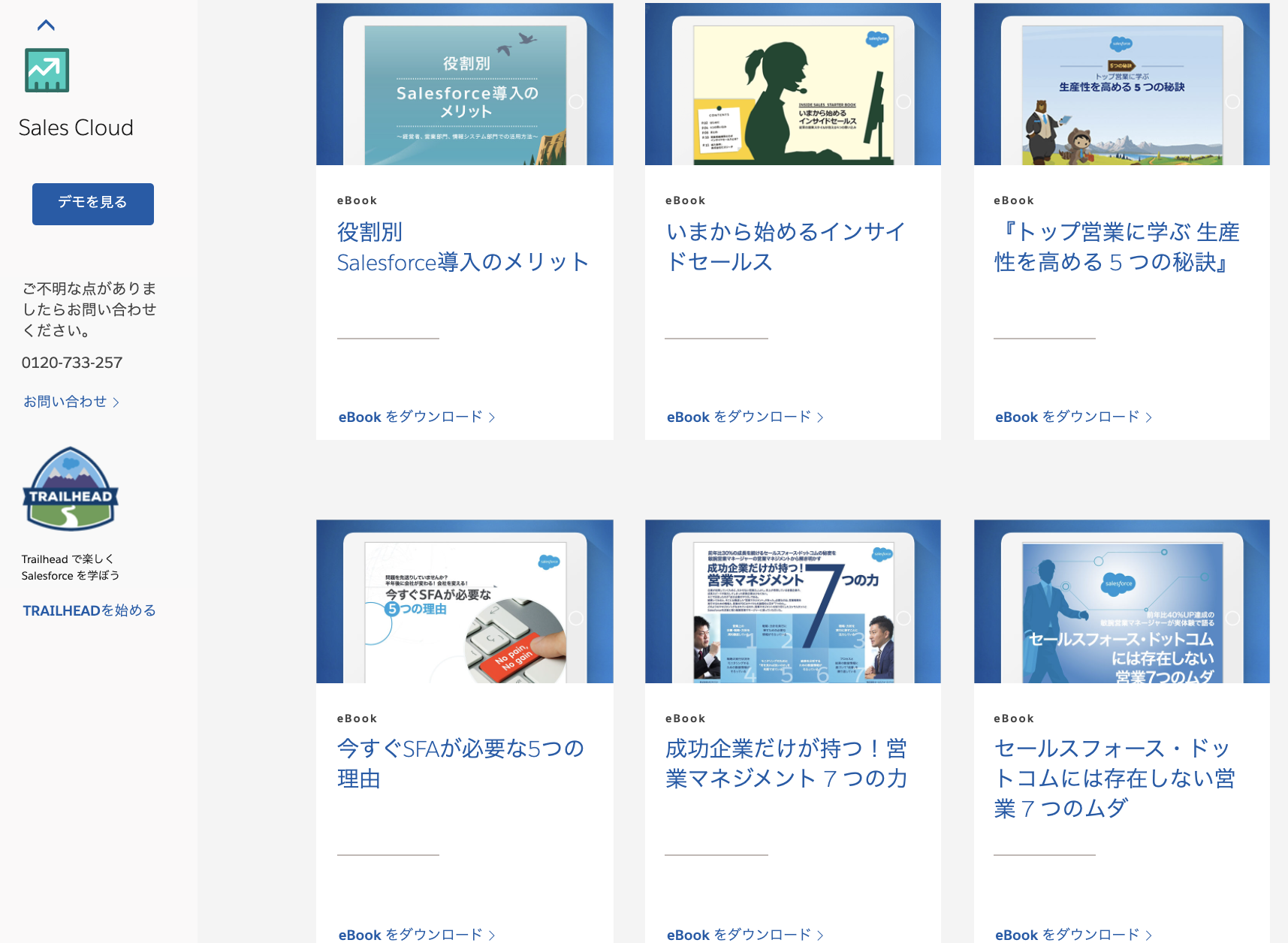Download eBook for 役割別 Salesforce導入のメリット

tap(417, 417)
